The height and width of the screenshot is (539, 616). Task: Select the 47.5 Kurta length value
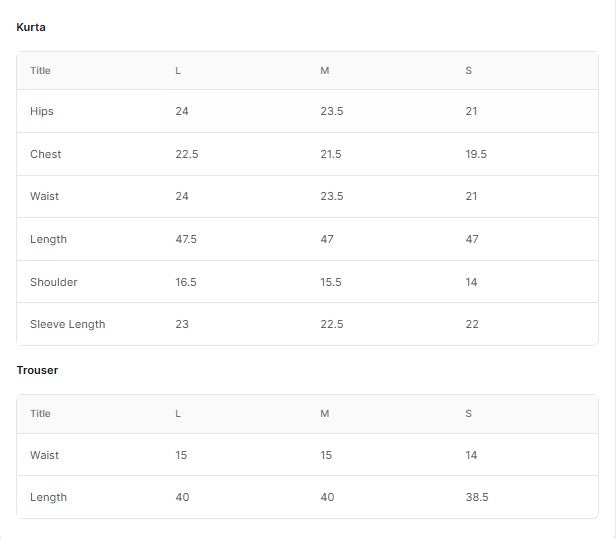(186, 239)
